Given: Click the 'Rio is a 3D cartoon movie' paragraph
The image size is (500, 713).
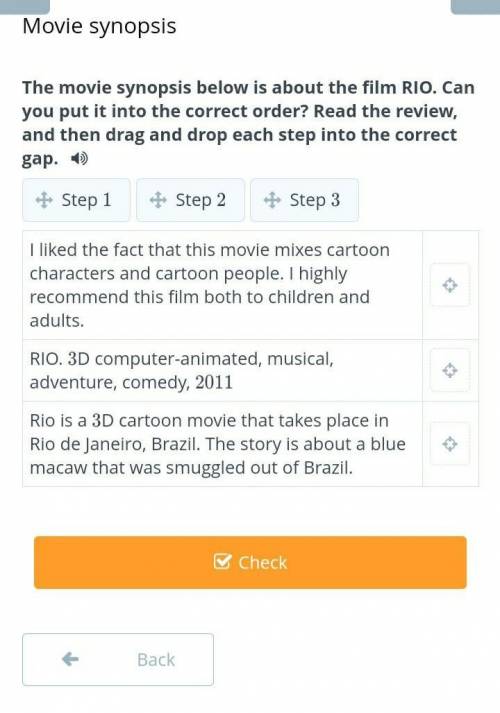Looking at the screenshot, I should tap(223, 444).
